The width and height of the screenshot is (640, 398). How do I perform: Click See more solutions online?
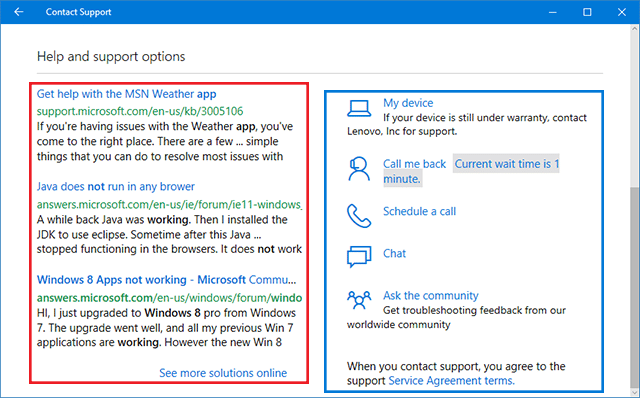pyautogui.click(x=223, y=373)
